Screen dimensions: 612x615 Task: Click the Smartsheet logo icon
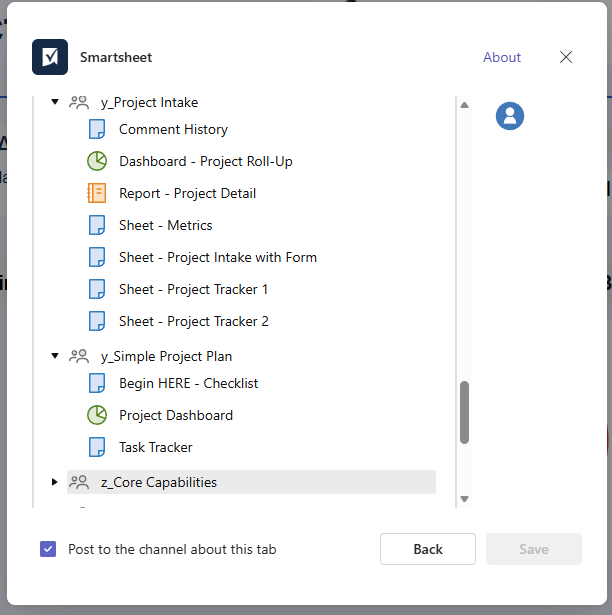click(50, 57)
